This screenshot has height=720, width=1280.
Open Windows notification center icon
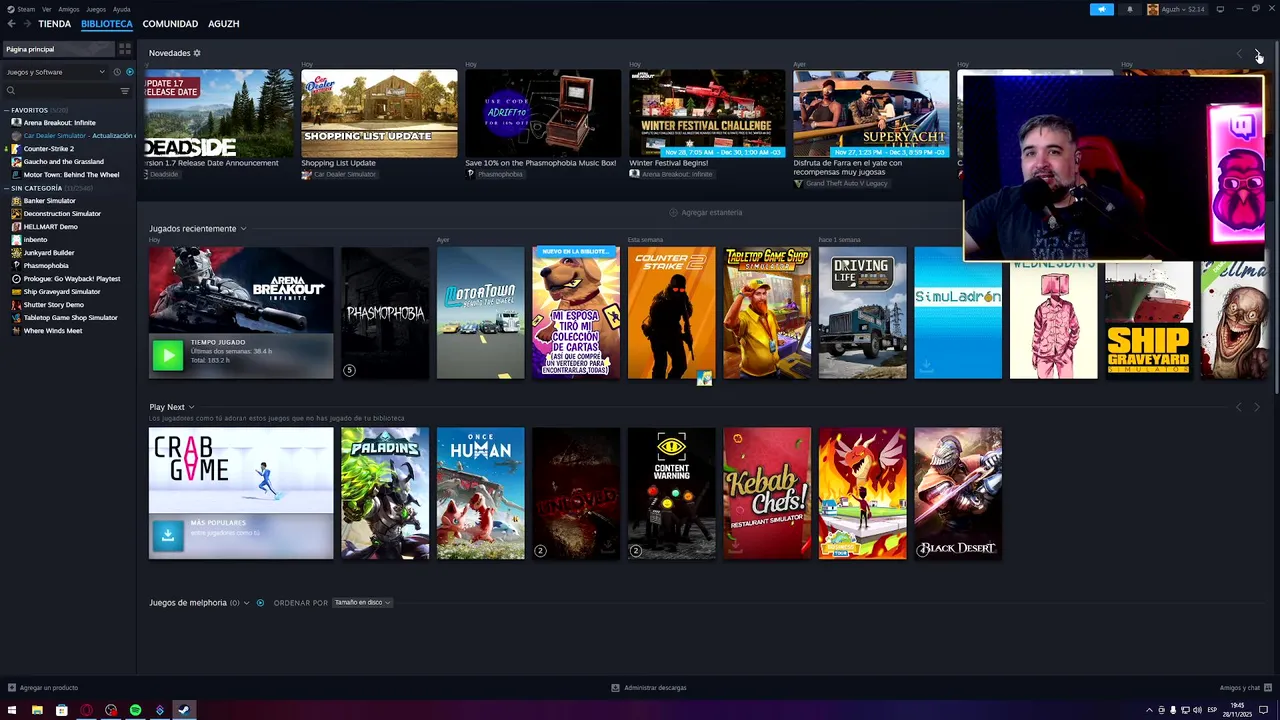(1263, 710)
